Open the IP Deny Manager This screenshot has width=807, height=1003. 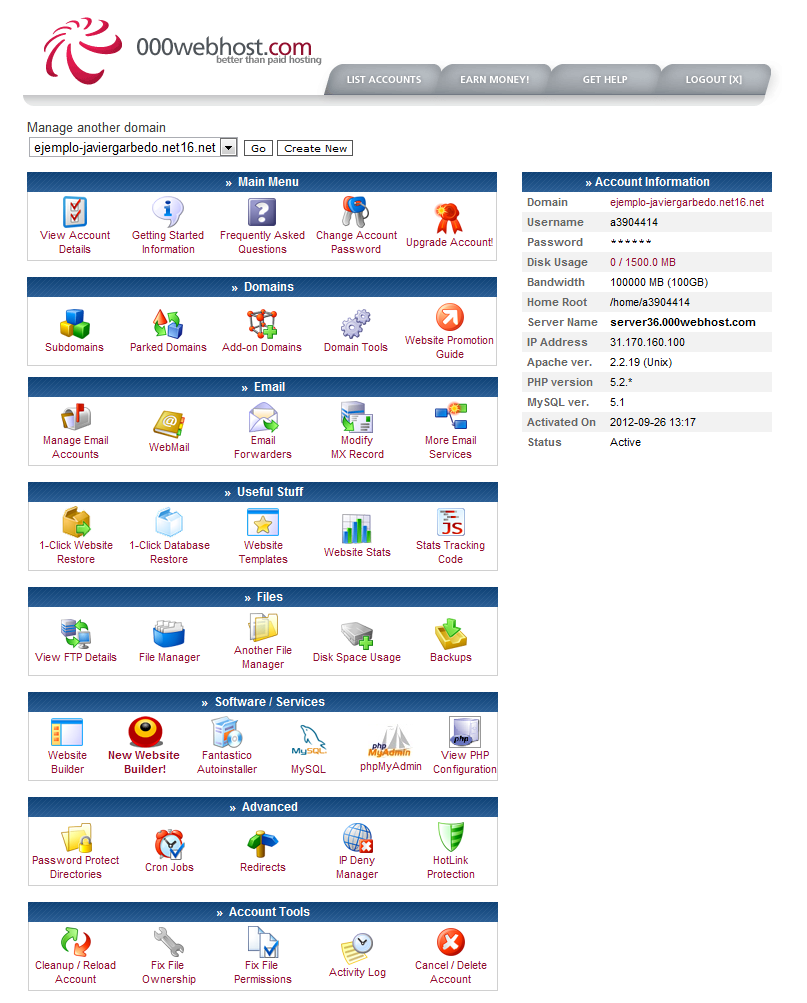356,845
